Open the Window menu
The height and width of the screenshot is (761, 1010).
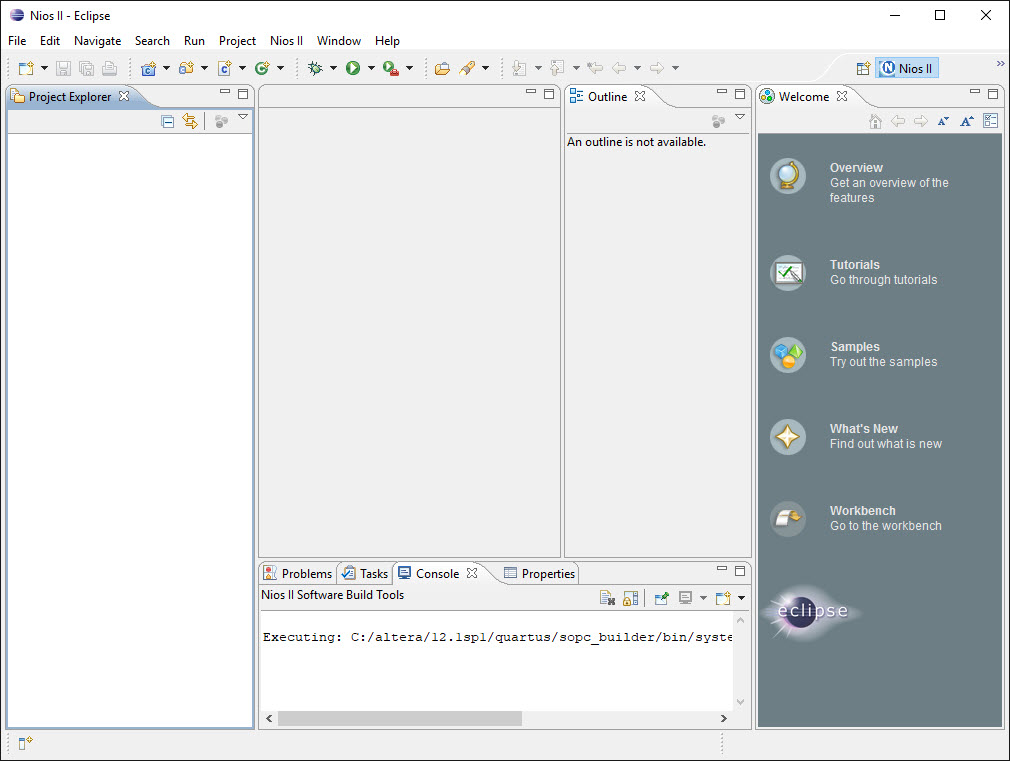pyautogui.click(x=339, y=41)
